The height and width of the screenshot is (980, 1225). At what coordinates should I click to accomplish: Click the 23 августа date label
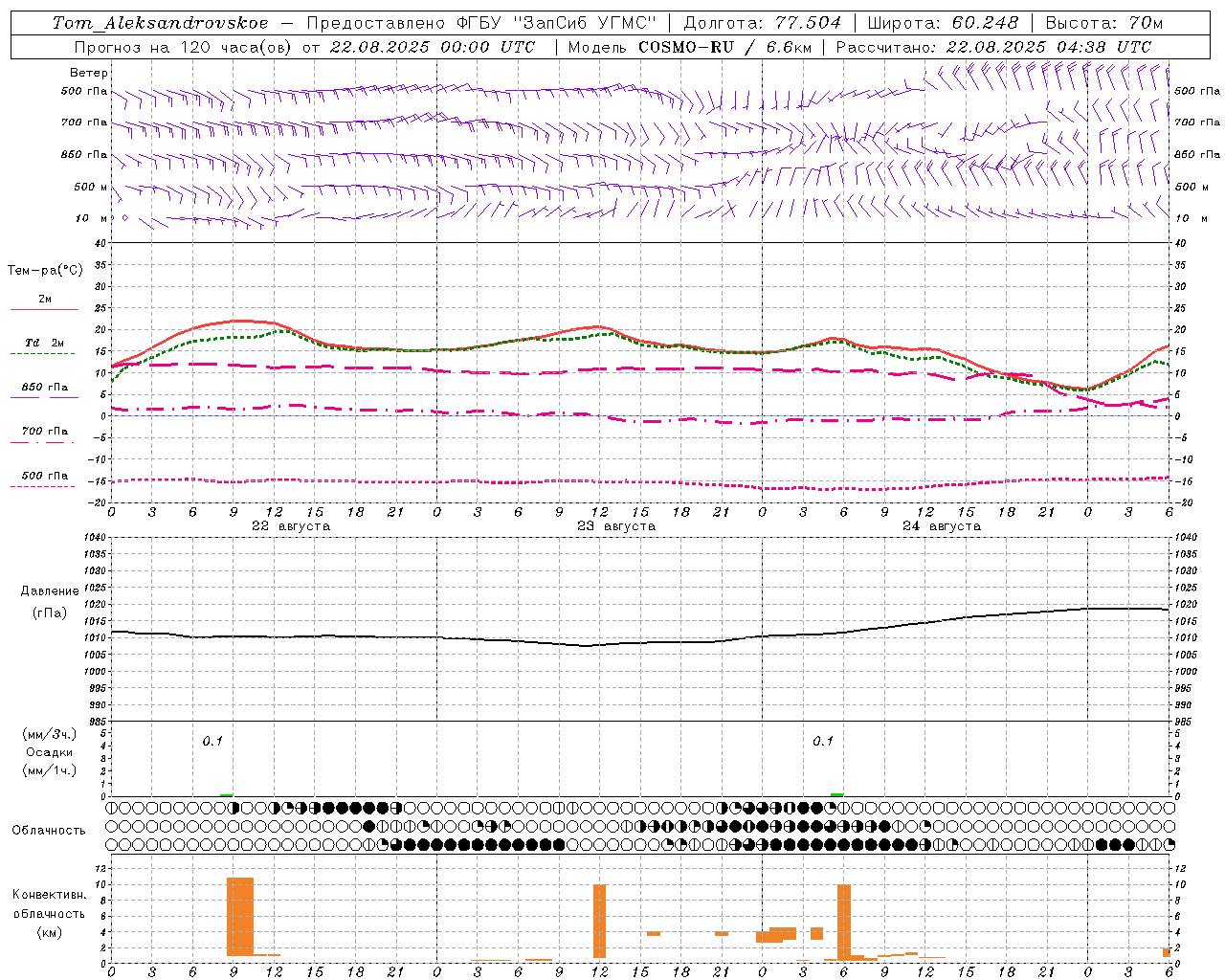pos(616,526)
